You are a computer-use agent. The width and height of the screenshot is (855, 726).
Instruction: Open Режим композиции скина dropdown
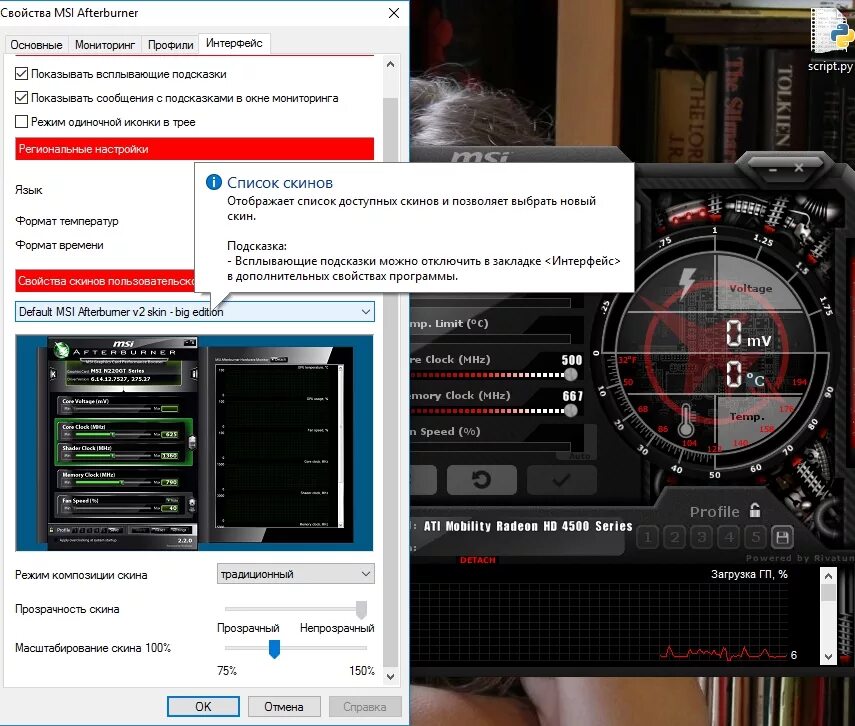click(296, 574)
